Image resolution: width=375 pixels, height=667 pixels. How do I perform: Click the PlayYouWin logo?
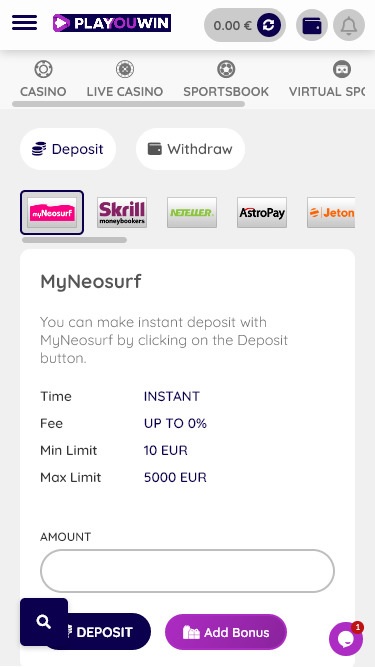point(112,23)
